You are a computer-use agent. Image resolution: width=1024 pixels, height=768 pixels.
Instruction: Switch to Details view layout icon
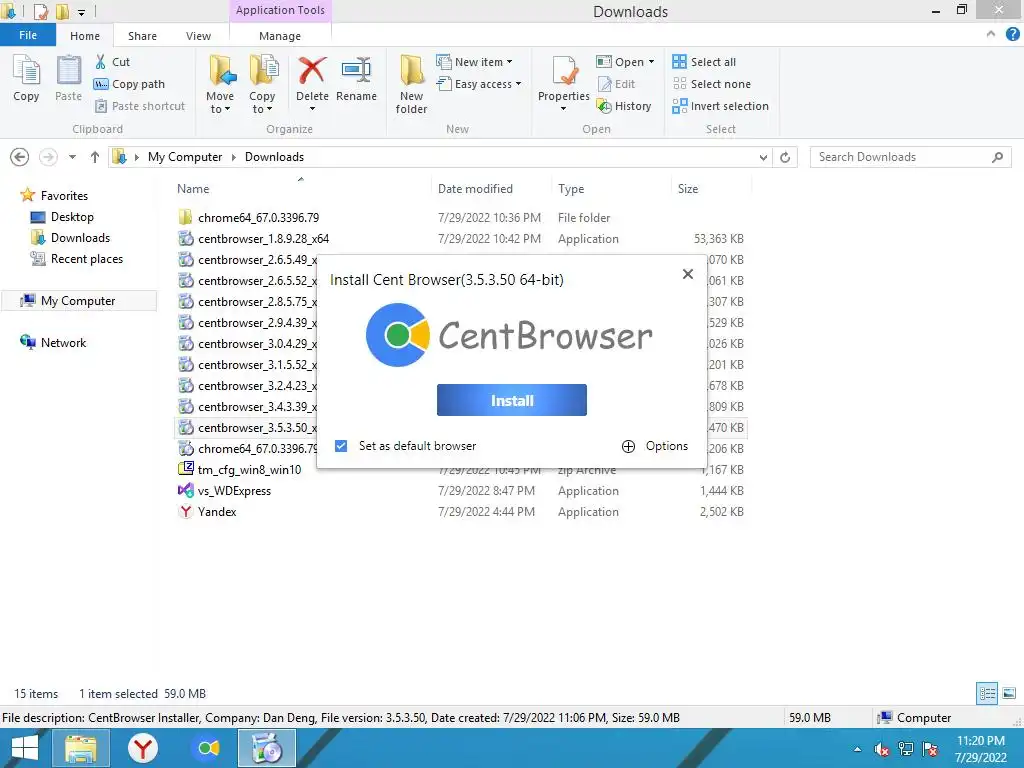coord(987,693)
